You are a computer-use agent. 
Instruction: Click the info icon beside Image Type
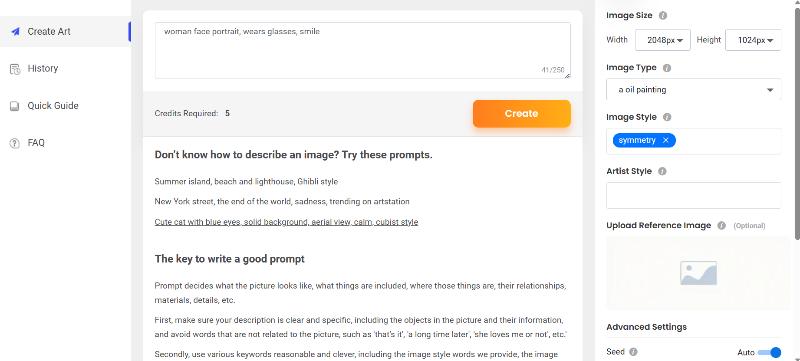[x=667, y=68]
